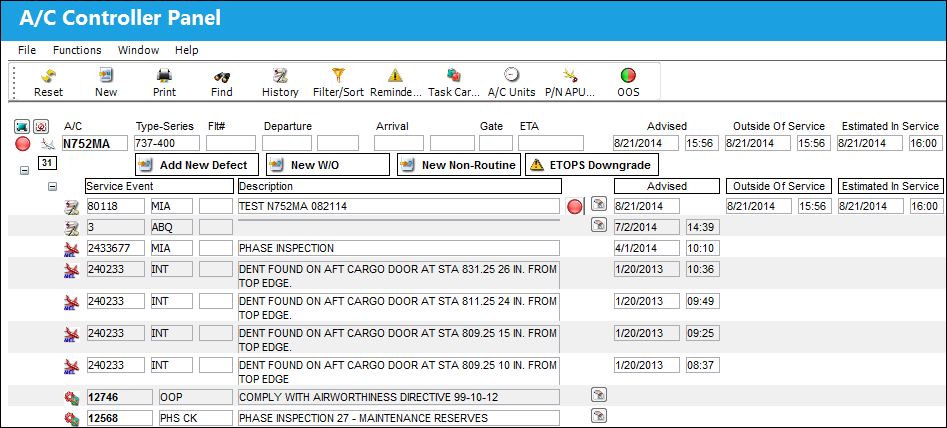The height and width of the screenshot is (428, 947).
Task: Click the gear icon for task 12746
Action: [x=71, y=398]
